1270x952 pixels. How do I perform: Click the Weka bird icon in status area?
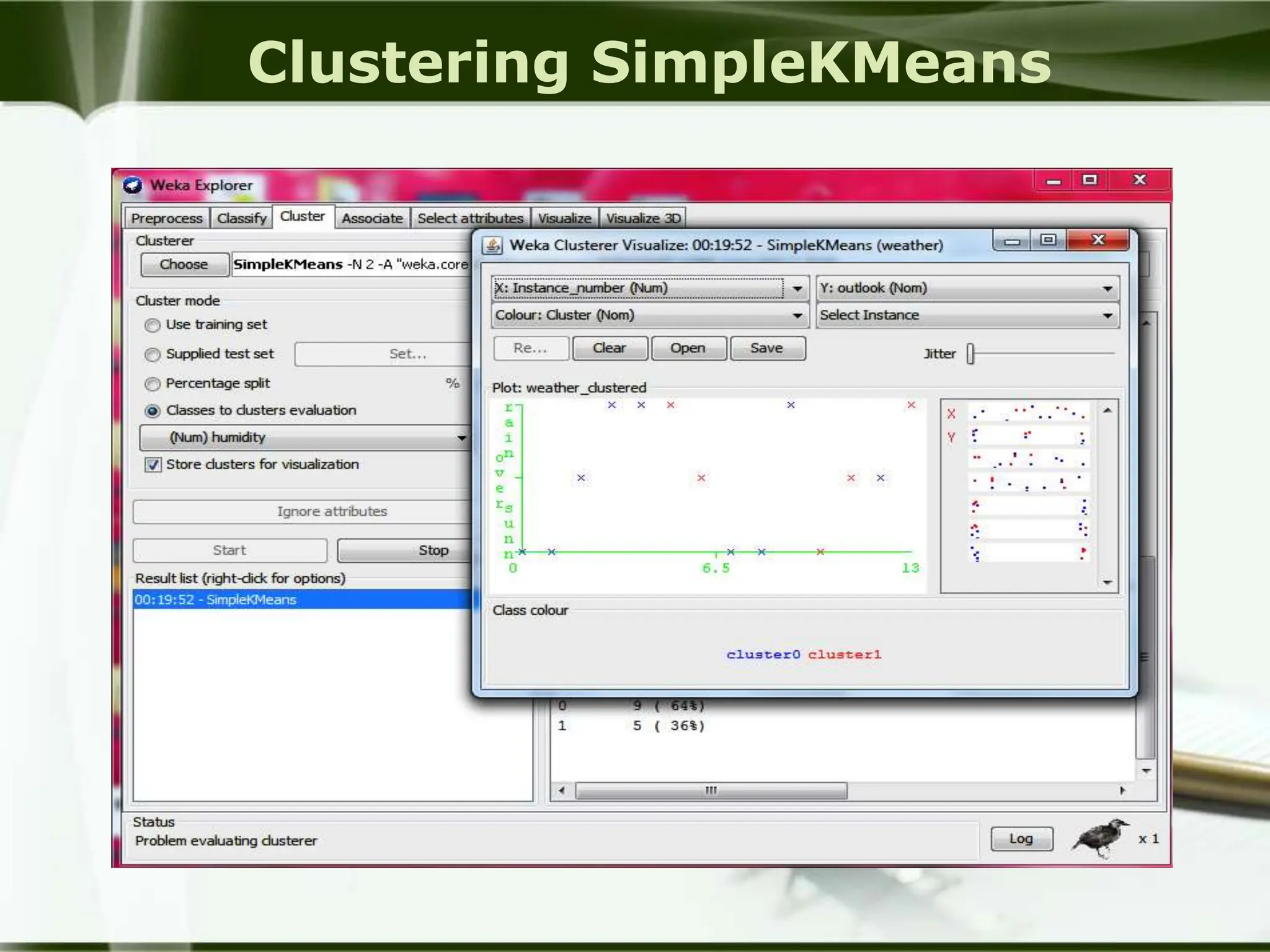coord(1100,837)
